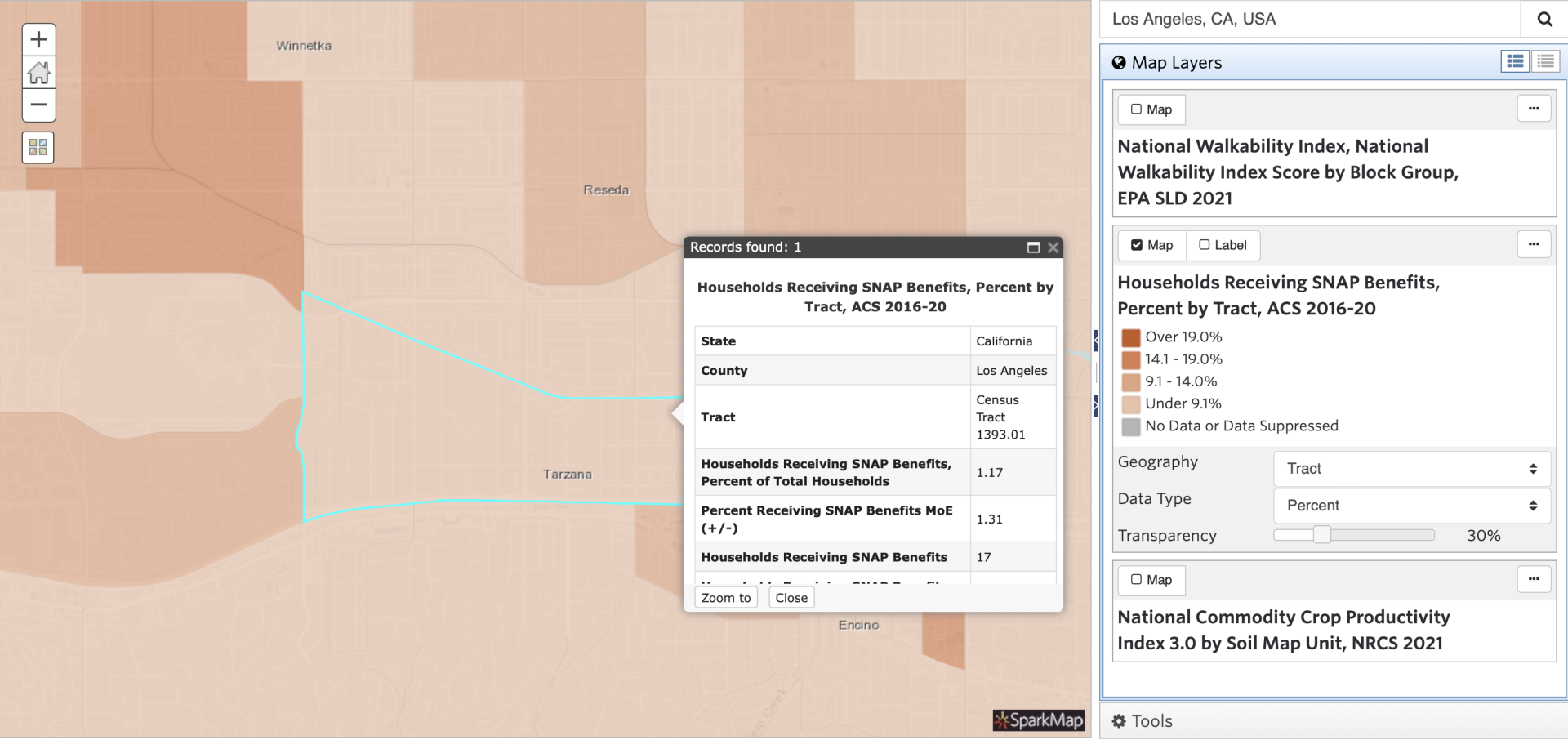Enable the Label checkbox for SNAP Benefits layer
Screen dimensions: 1568x740
(1205, 245)
